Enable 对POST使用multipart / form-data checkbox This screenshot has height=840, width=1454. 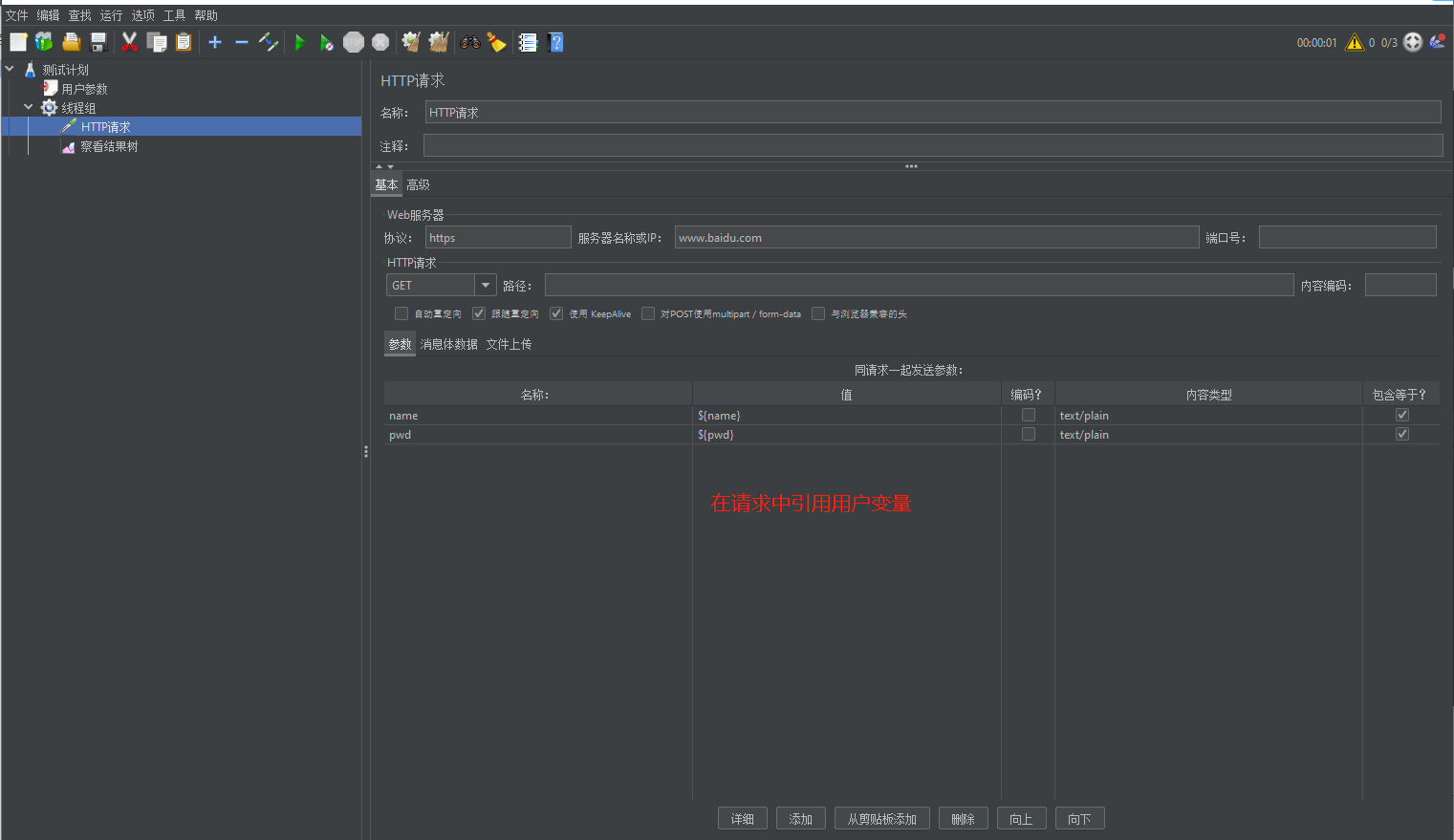point(648,313)
